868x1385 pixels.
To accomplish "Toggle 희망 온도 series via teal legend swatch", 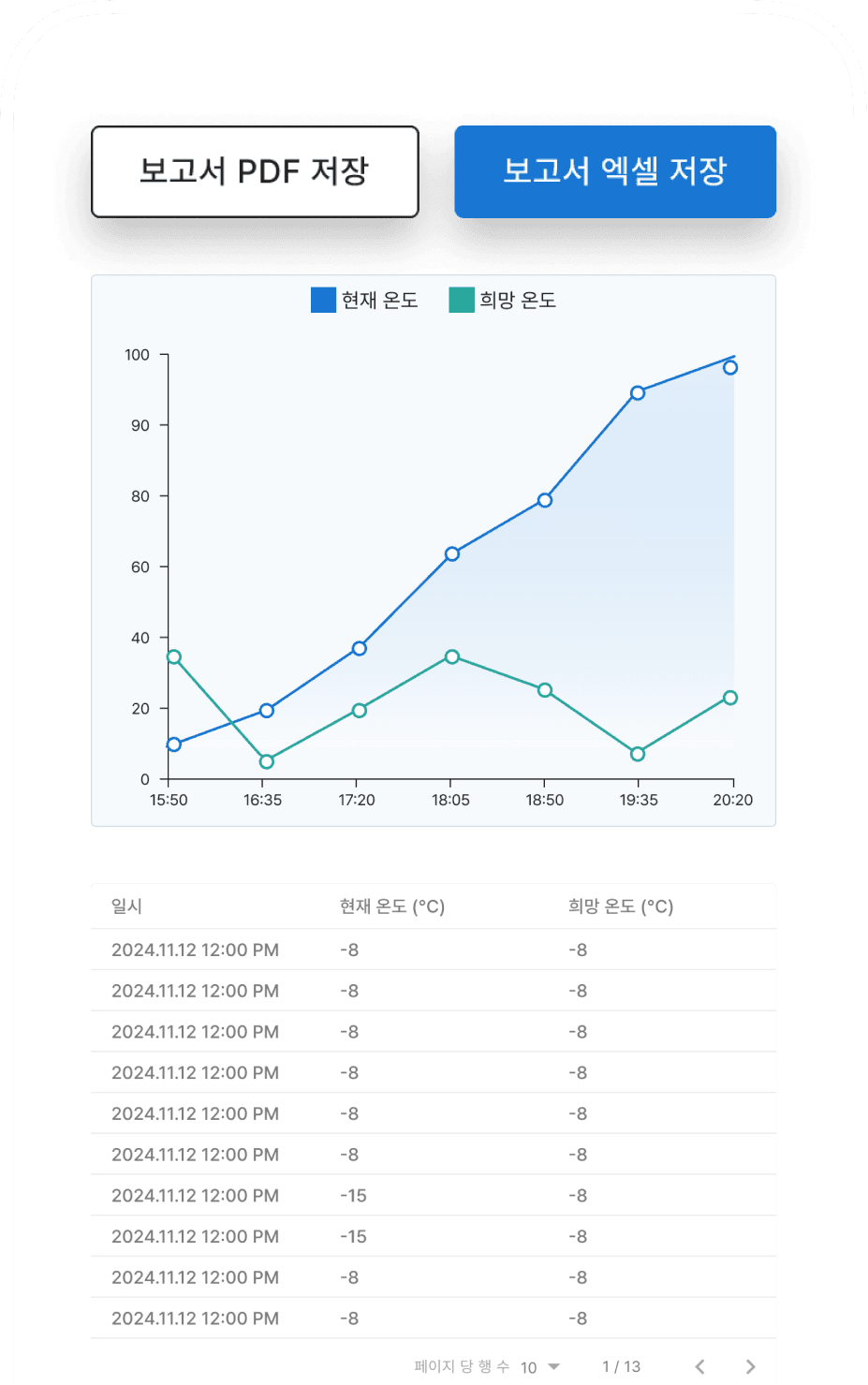I will (462, 300).
